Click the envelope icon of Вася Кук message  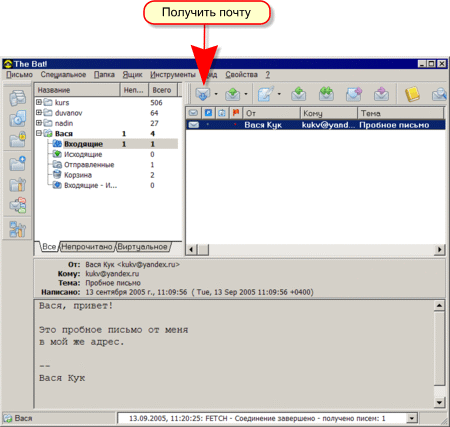coord(194,125)
